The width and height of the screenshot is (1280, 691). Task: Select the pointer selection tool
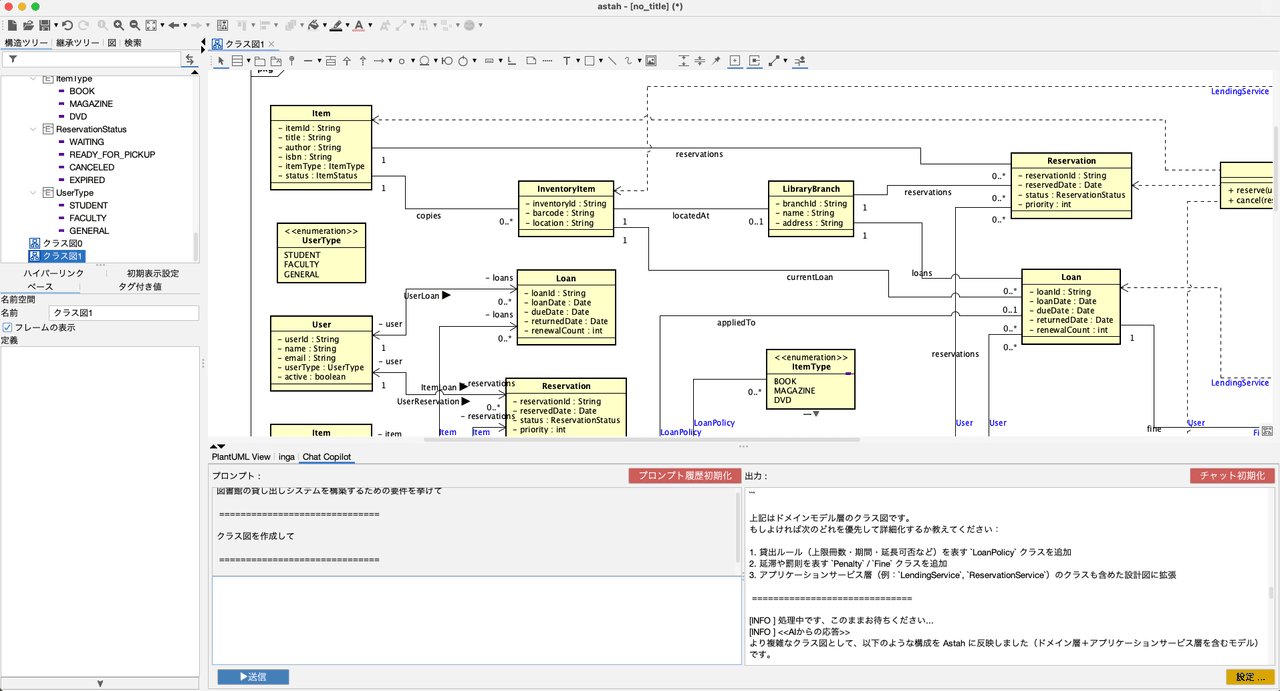click(x=222, y=61)
